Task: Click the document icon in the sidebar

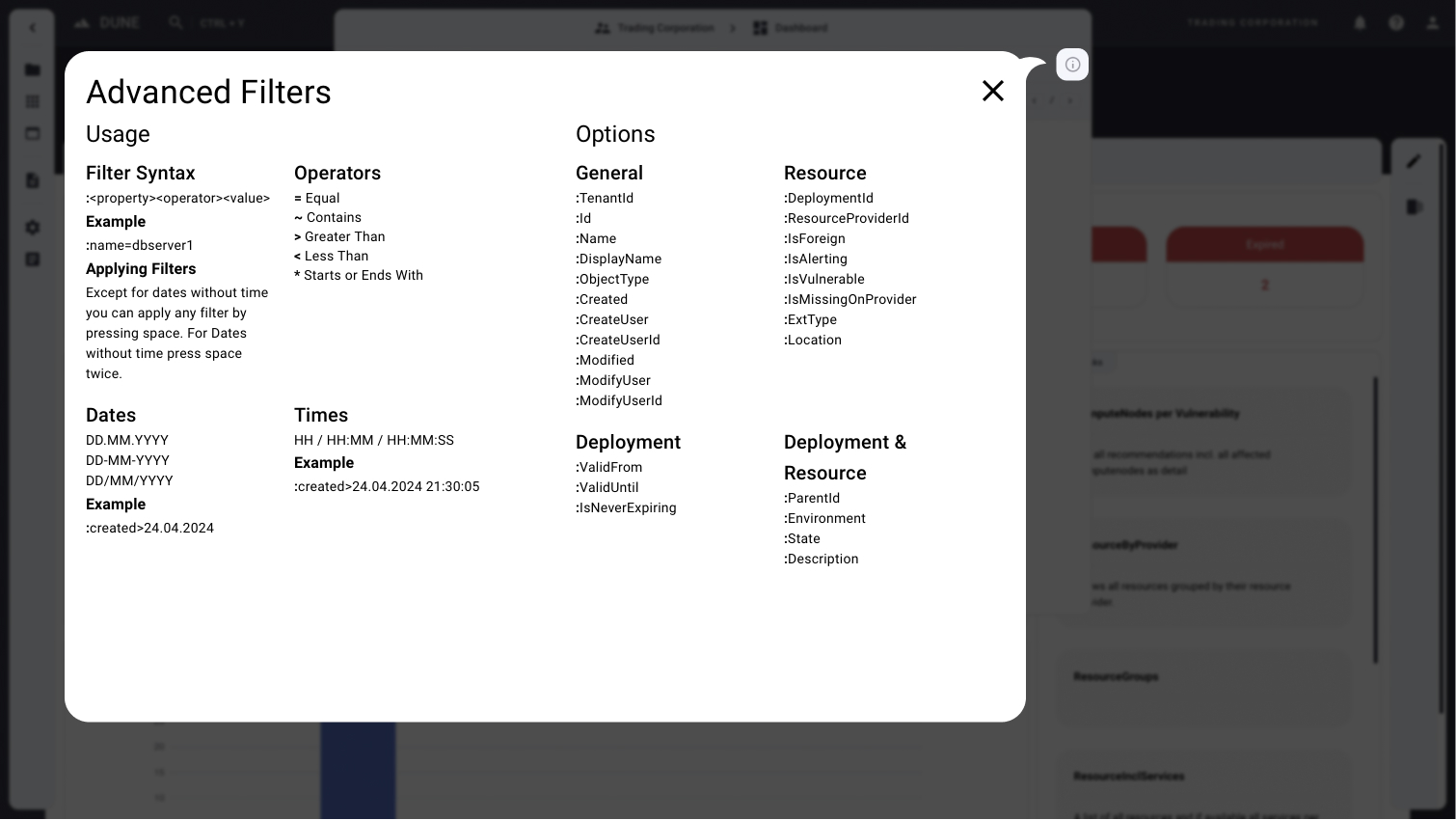Action: (x=33, y=180)
